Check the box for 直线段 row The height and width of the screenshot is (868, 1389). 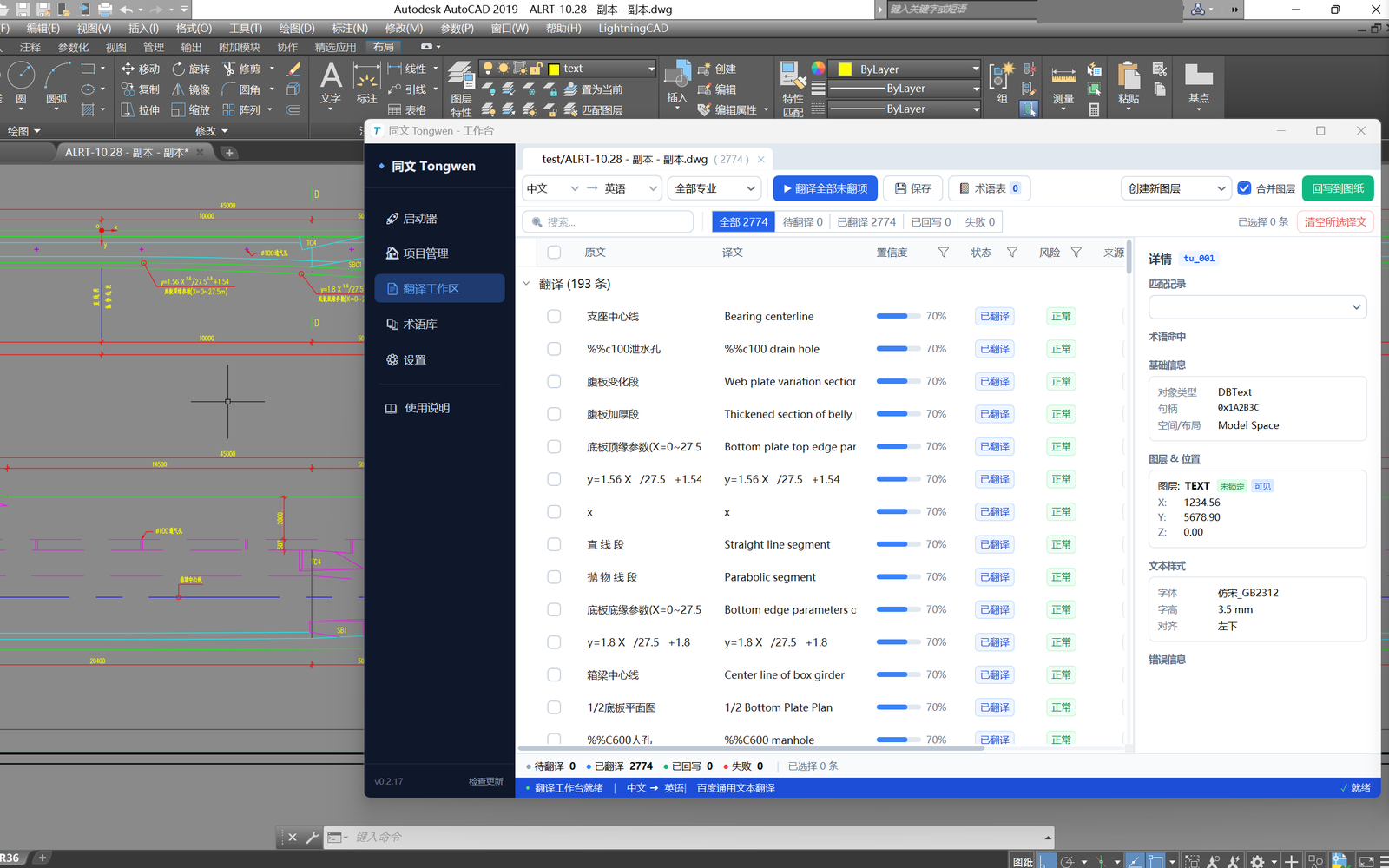point(554,544)
